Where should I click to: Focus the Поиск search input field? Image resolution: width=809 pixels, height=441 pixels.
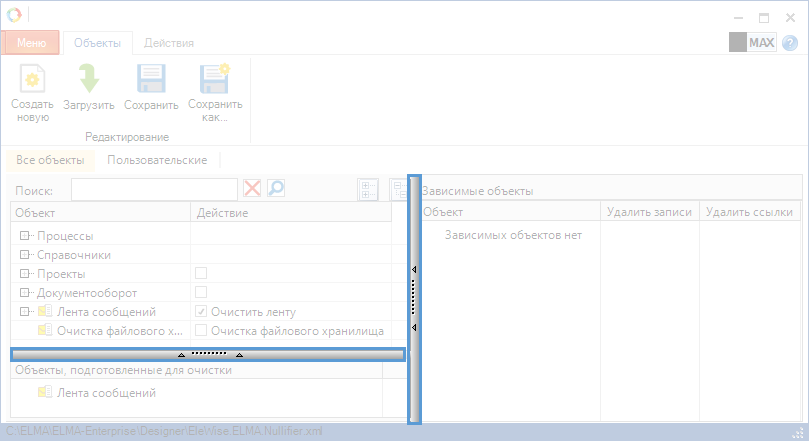154,190
